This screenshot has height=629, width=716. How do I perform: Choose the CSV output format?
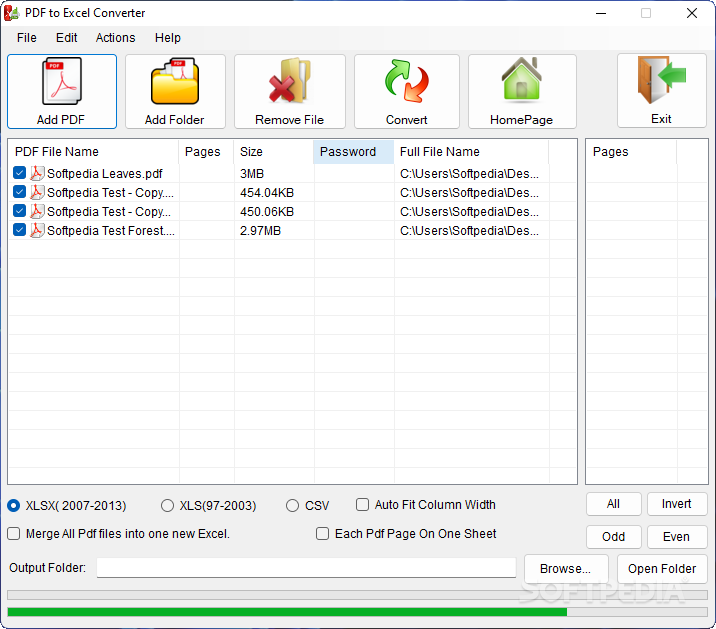click(292, 506)
